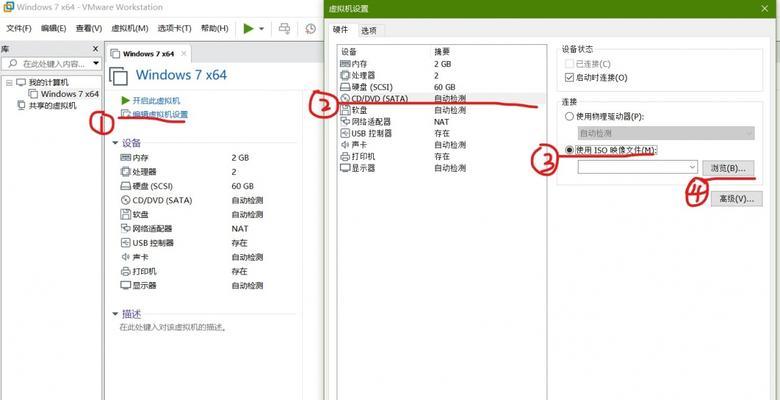Viewport: 780px width, 400px height.
Task: Click the 浏览(B)... button
Action: (x=728, y=168)
